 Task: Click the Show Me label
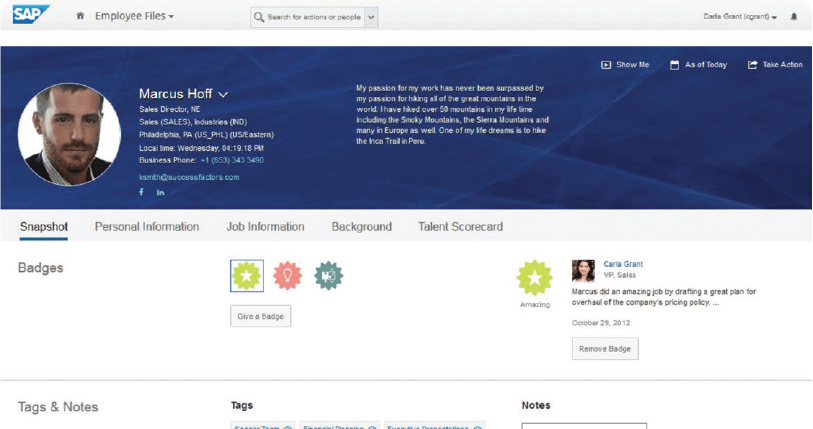(x=633, y=65)
